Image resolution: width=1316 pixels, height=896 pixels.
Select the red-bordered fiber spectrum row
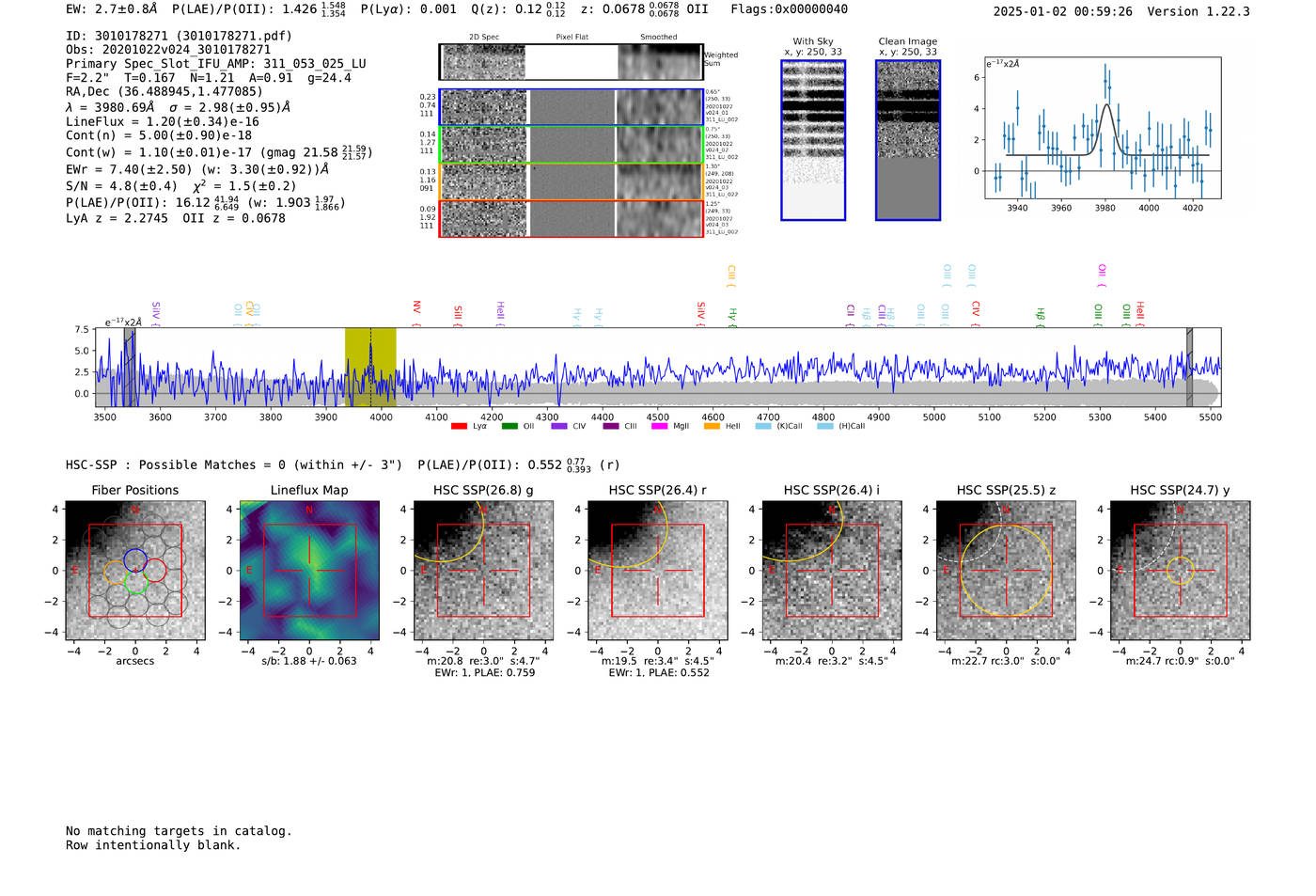[x=571, y=218]
